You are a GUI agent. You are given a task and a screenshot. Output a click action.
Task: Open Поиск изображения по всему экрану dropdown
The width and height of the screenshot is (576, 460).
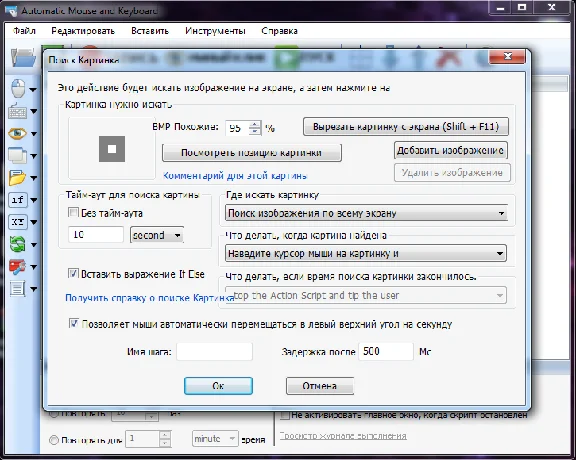(x=366, y=213)
